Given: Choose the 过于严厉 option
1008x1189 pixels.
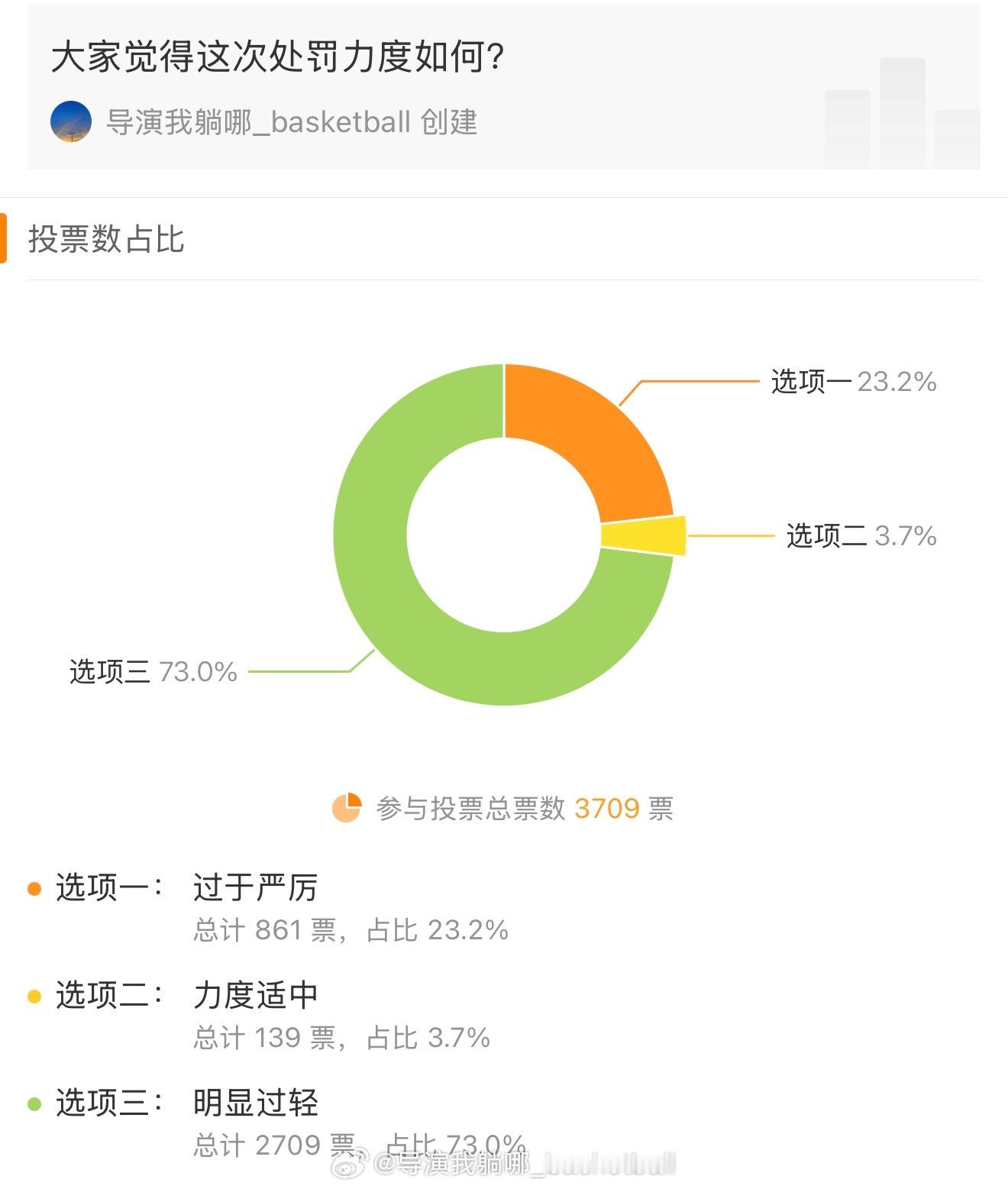Looking at the screenshot, I should coord(255,887).
